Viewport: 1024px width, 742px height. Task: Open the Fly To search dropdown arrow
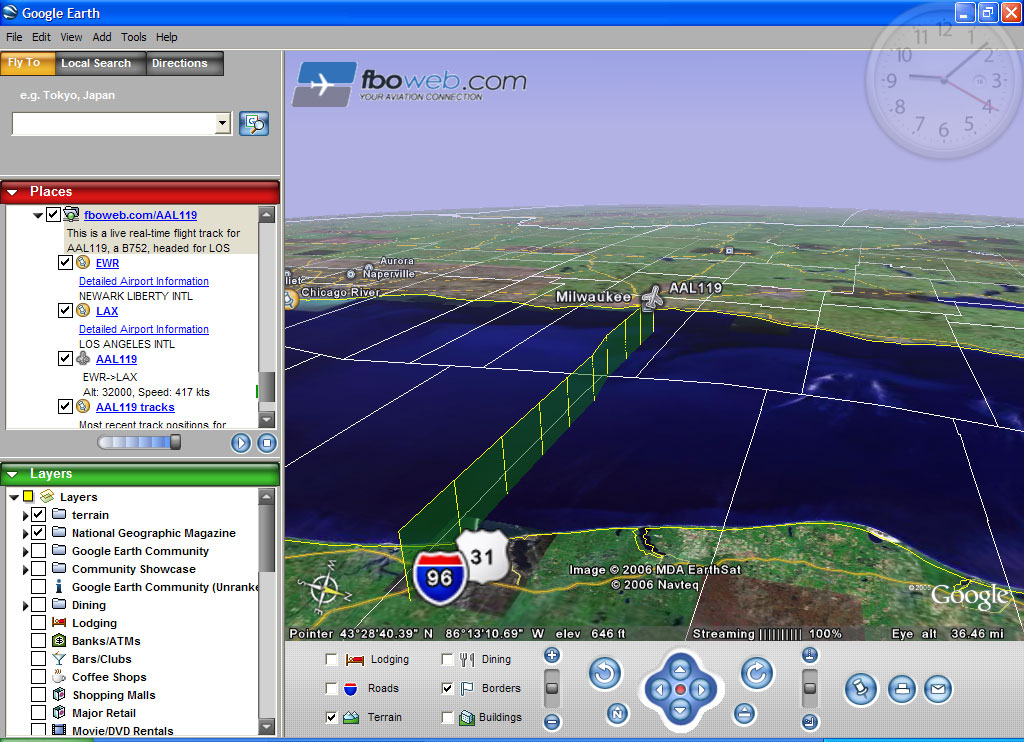pos(223,123)
